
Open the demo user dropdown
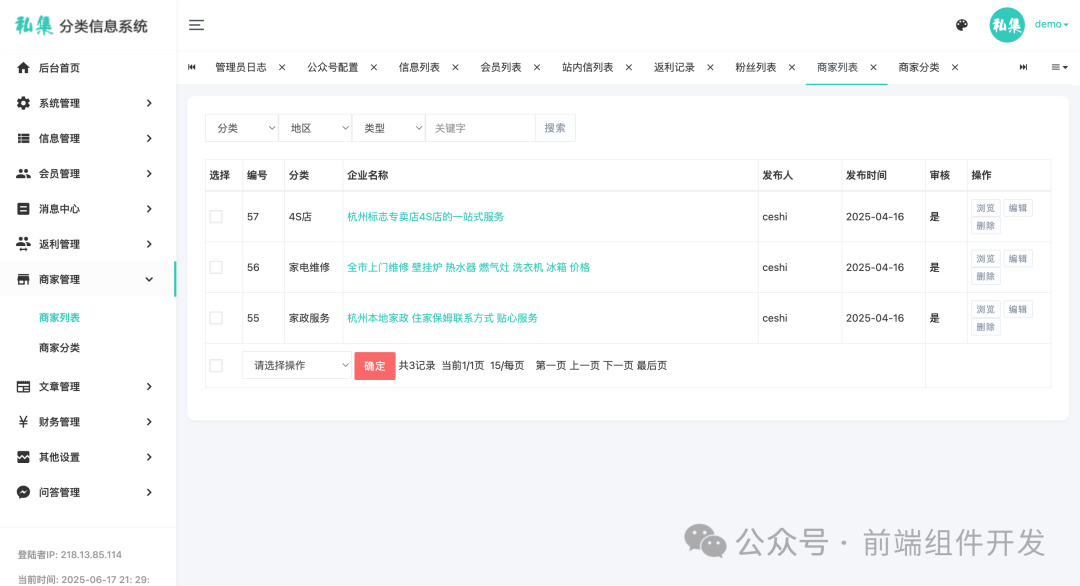tap(1051, 24)
